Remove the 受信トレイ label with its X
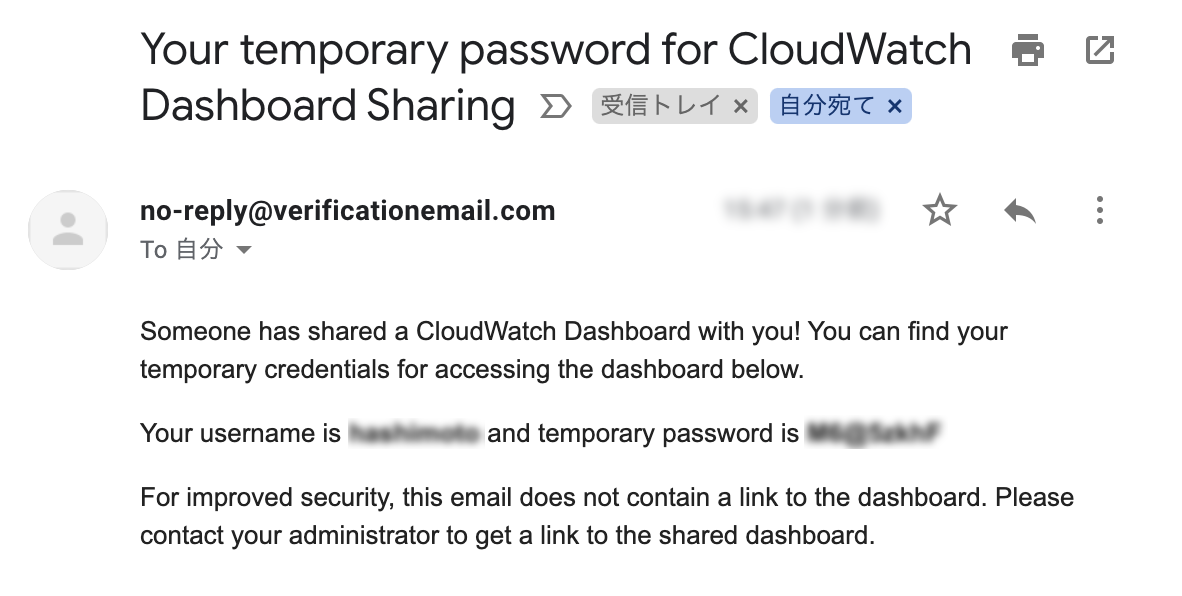This screenshot has height=596, width=1182. point(740,106)
